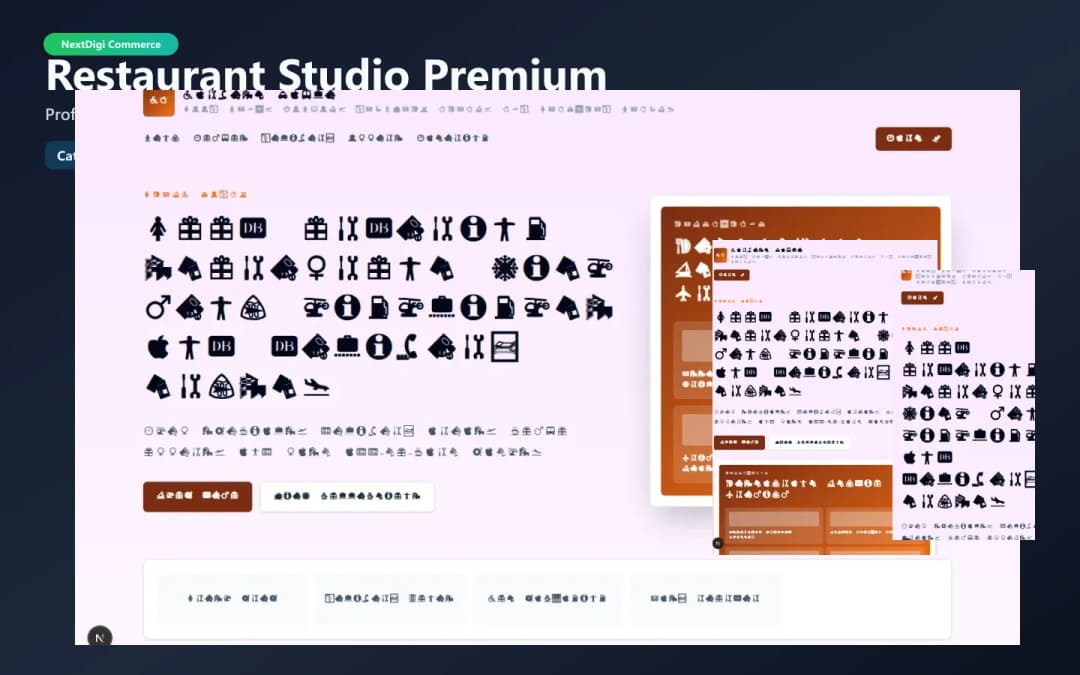Select the third feature card in the bottom strip

547,599
